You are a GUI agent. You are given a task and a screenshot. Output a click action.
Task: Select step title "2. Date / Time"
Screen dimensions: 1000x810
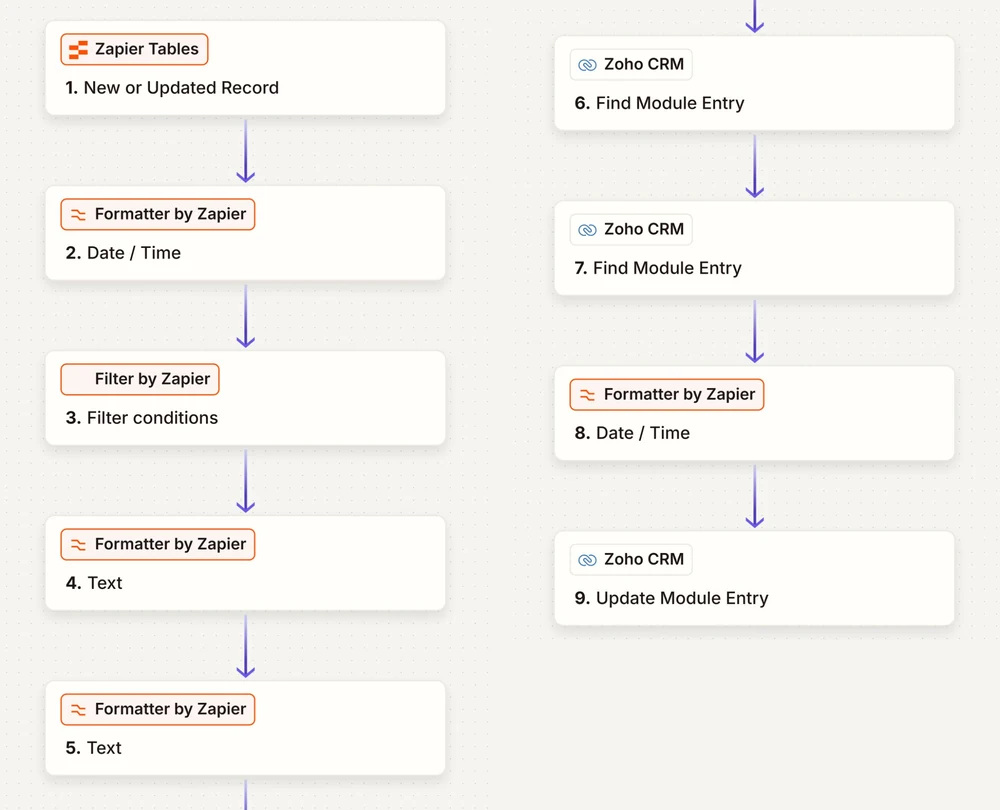click(123, 253)
